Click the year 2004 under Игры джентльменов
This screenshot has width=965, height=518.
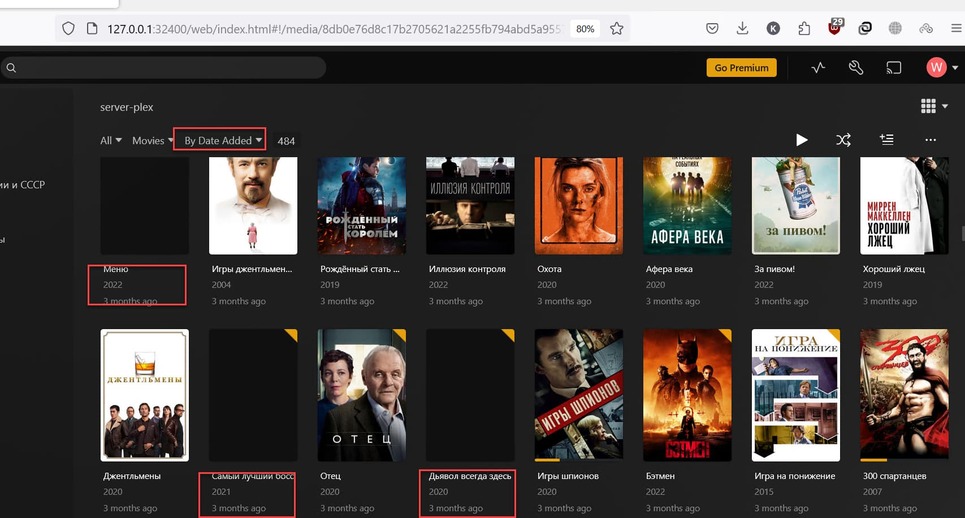pyautogui.click(x=221, y=285)
